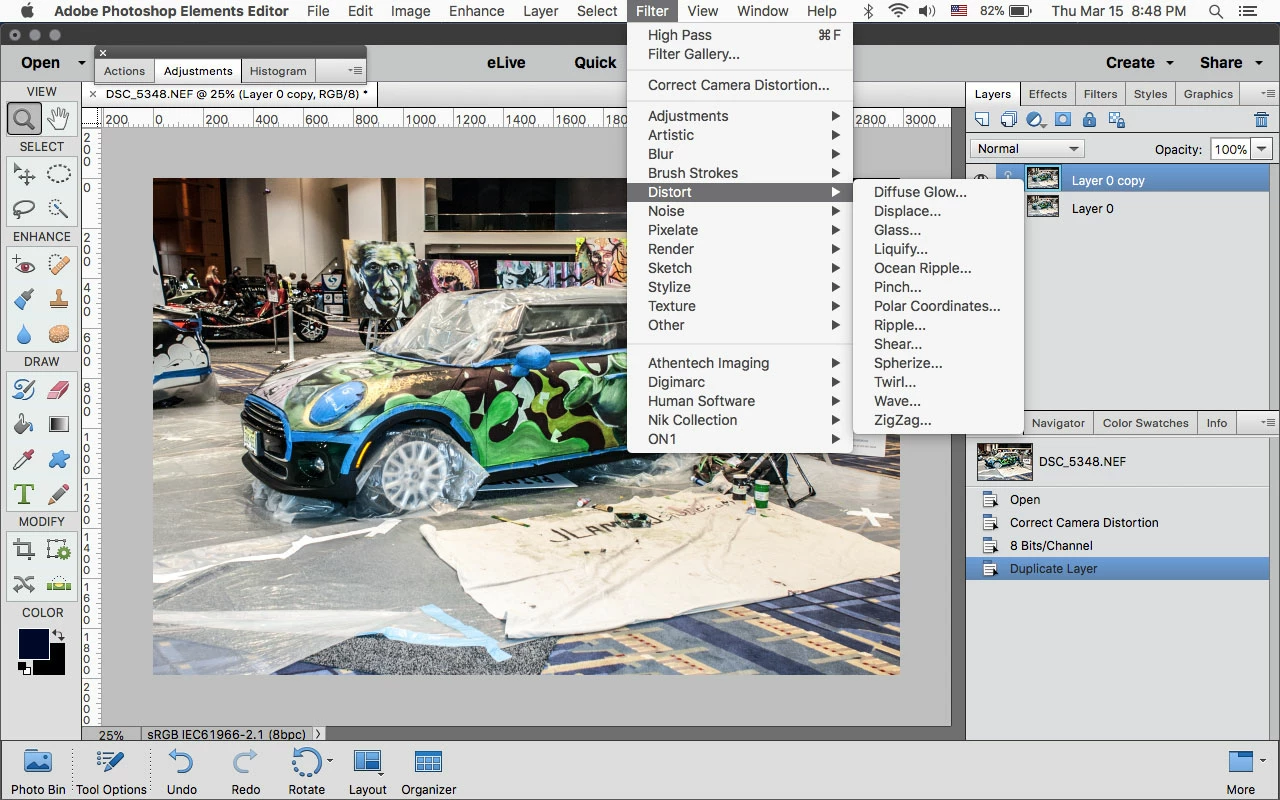Choose Correct Camera Distortion menu item
The width and height of the screenshot is (1280, 800).
pyautogui.click(x=739, y=85)
